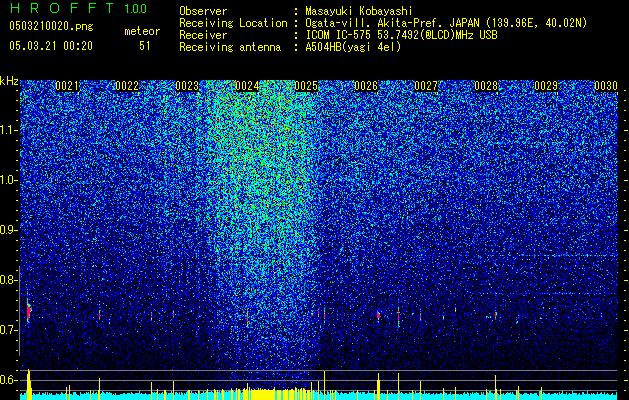Click the Receiving antenna label
The width and height of the screenshot is (629, 400).
tap(230, 47)
